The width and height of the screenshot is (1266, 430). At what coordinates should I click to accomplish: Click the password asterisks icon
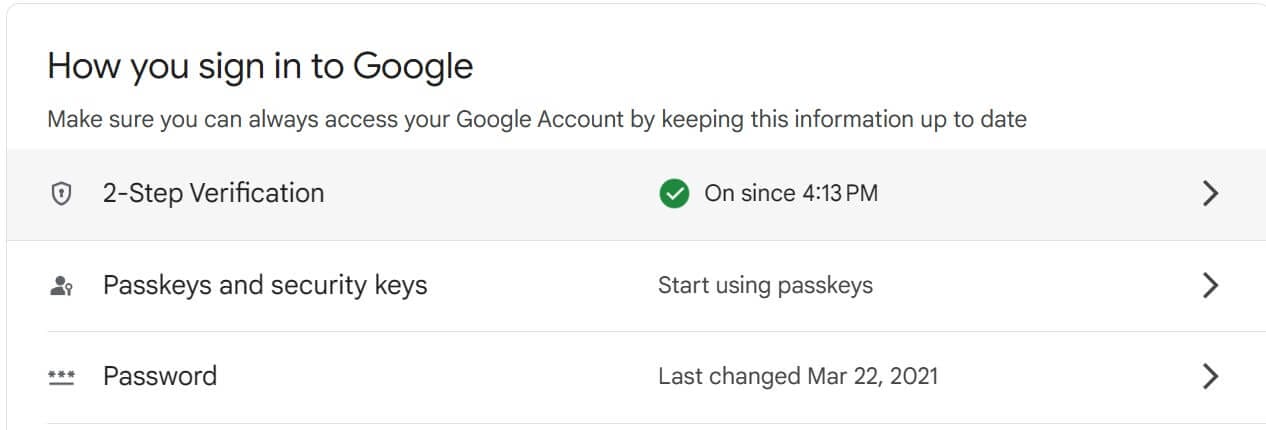point(62,377)
